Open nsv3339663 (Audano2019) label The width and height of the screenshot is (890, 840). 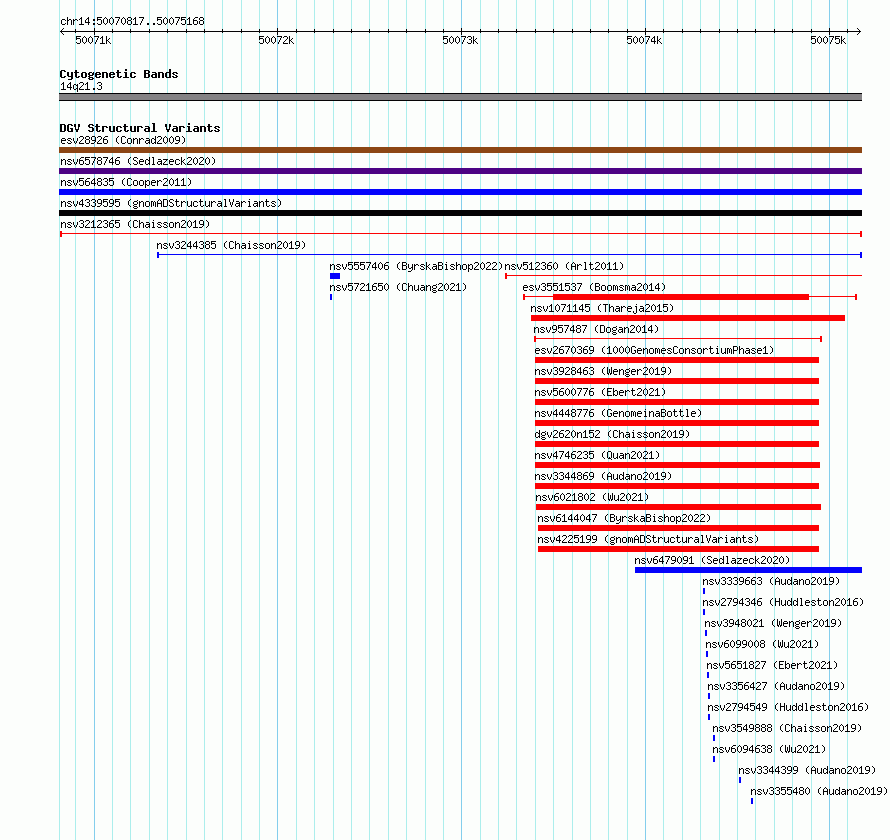coord(771,581)
